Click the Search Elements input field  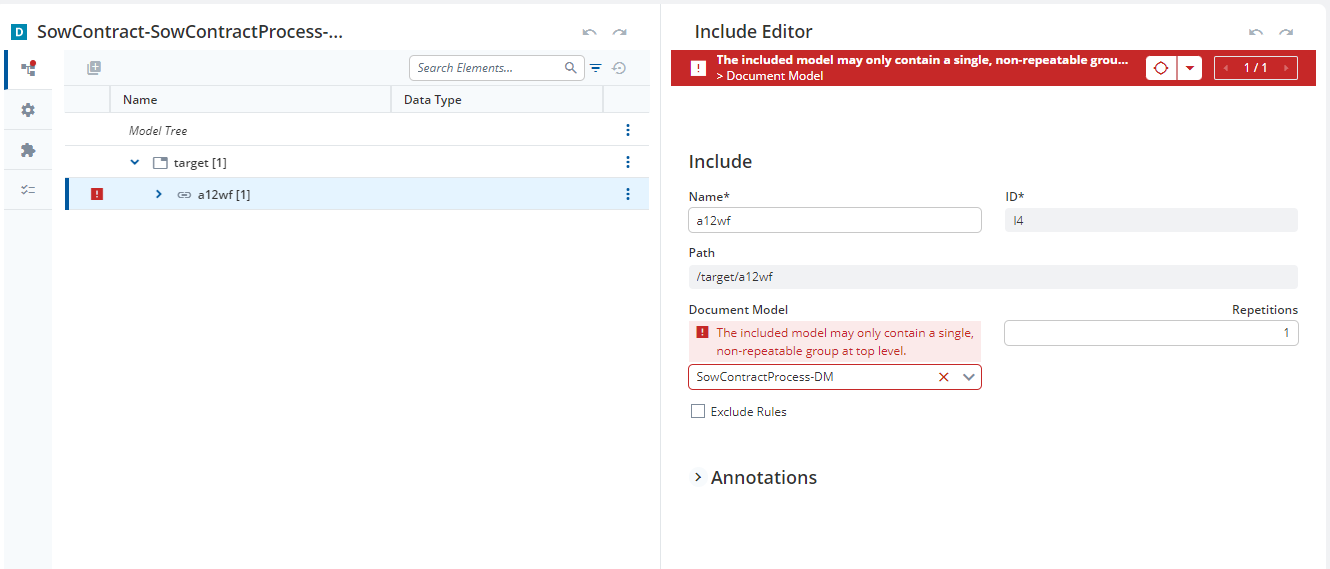488,68
